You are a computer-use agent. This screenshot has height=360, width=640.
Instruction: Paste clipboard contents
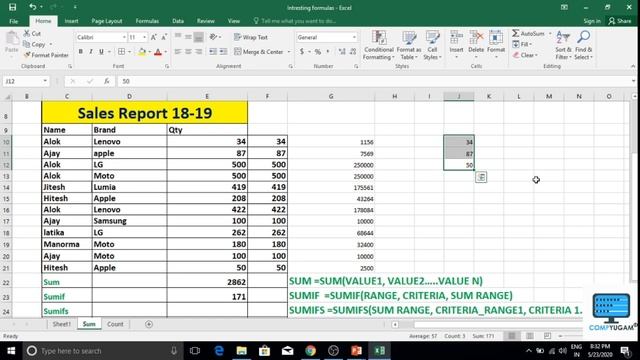[x=11, y=42]
